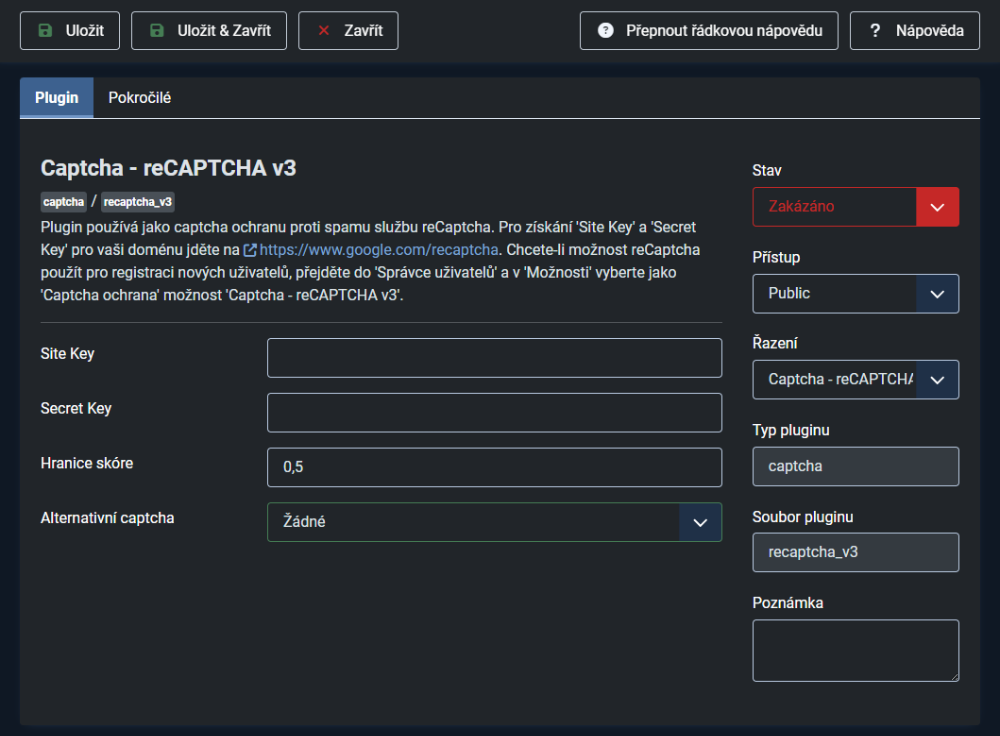Click the external link icon before recaptcha URL
1000x736 pixels.
[x=250, y=249]
